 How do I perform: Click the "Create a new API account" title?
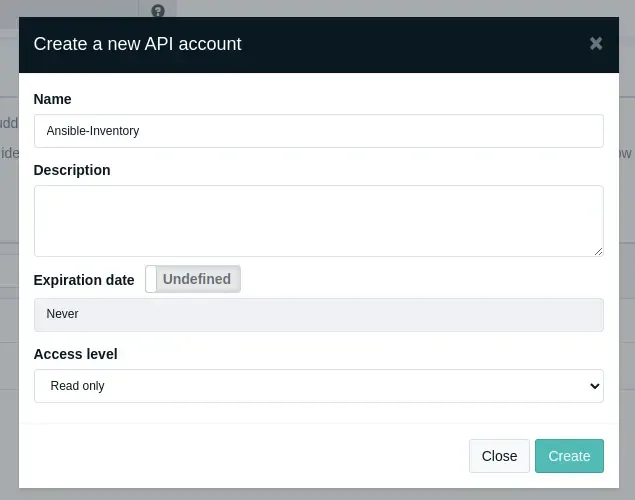137,44
